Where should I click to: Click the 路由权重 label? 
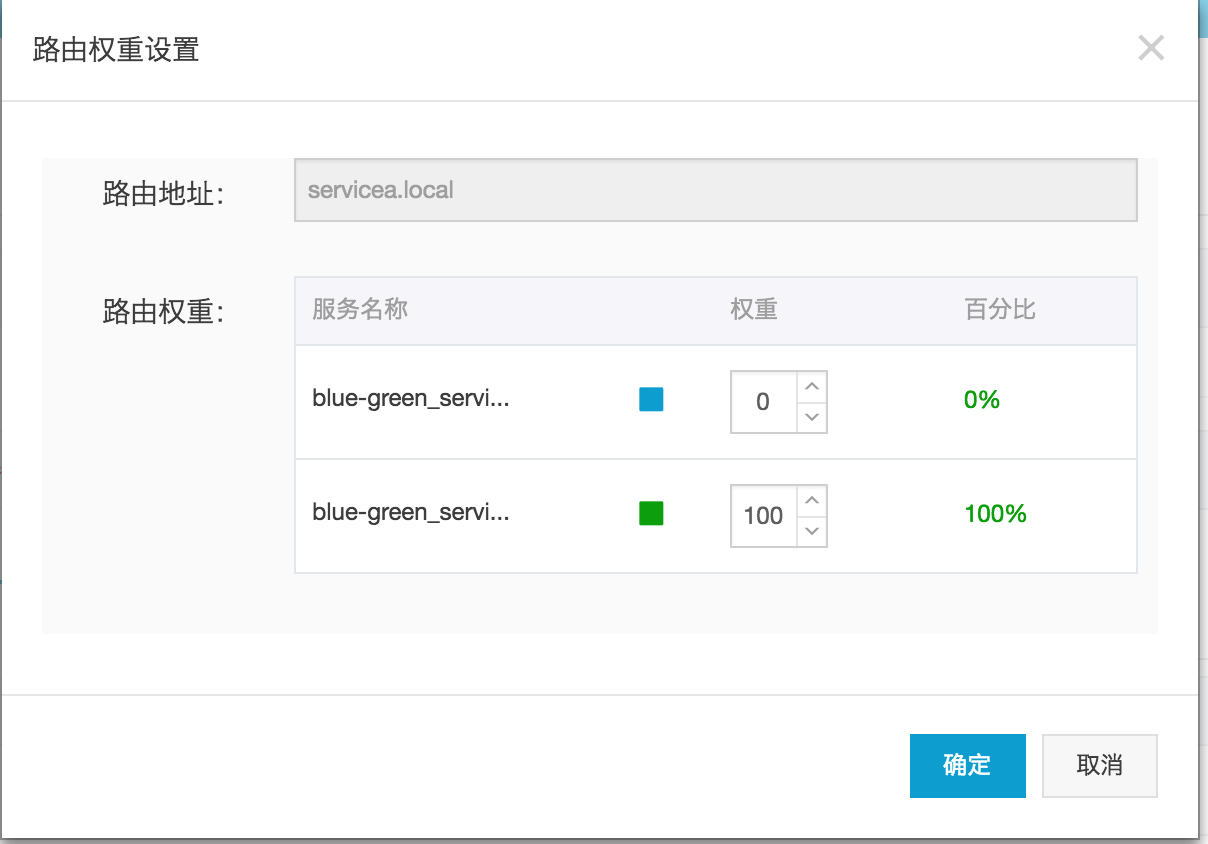click(163, 311)
